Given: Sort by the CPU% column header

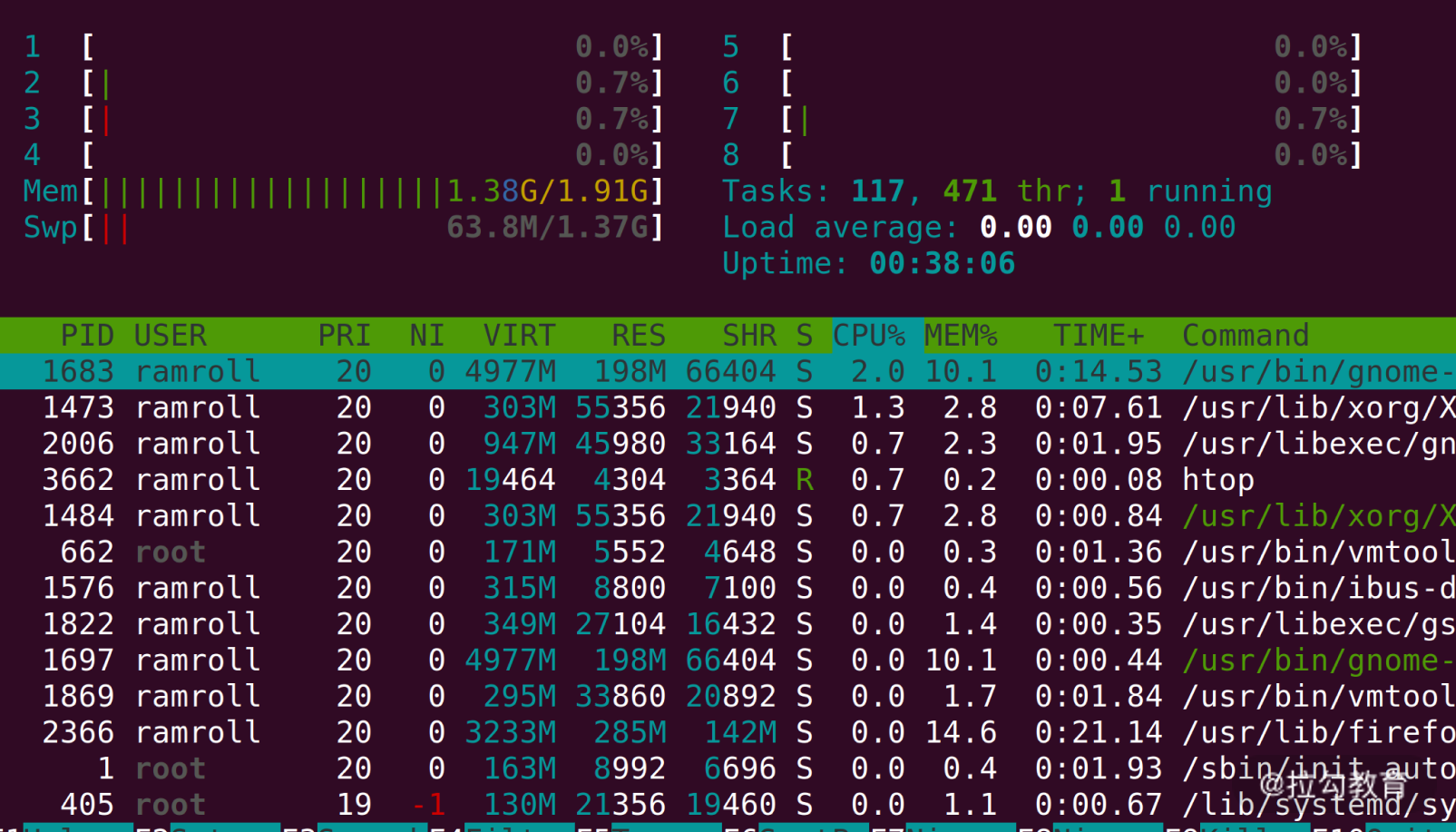Looking at the screenshot, I should coord(869,336).
